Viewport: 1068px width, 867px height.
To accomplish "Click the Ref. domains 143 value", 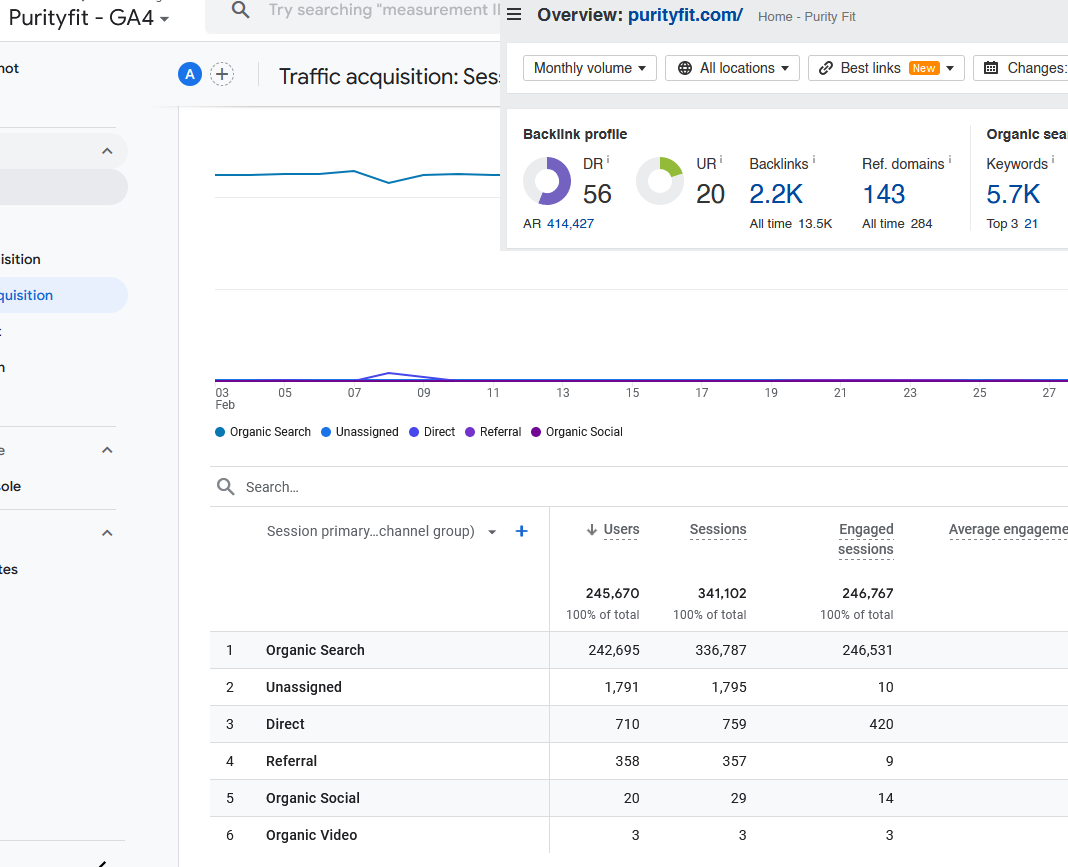I will pyautogui.click(x=883, y=194).
